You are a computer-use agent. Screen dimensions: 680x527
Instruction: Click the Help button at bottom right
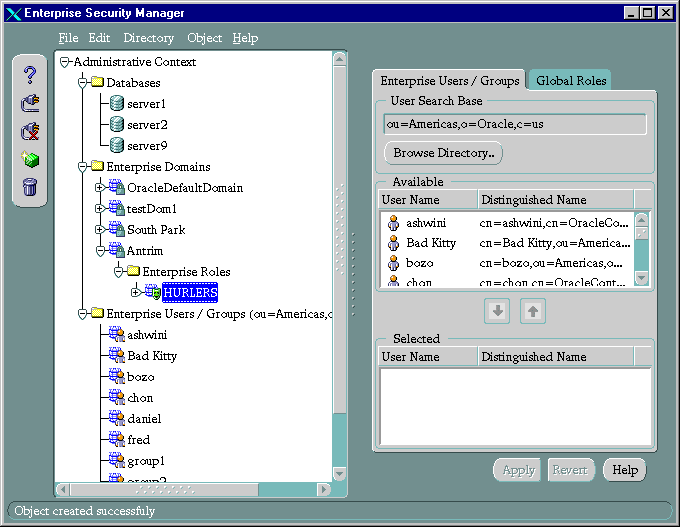624,470
